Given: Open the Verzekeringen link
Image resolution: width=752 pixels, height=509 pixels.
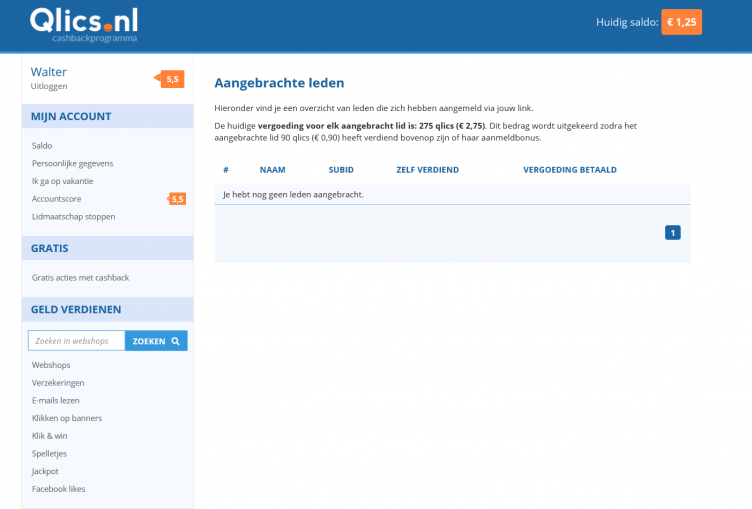Looking at the screenshot, I should point(58,383).
